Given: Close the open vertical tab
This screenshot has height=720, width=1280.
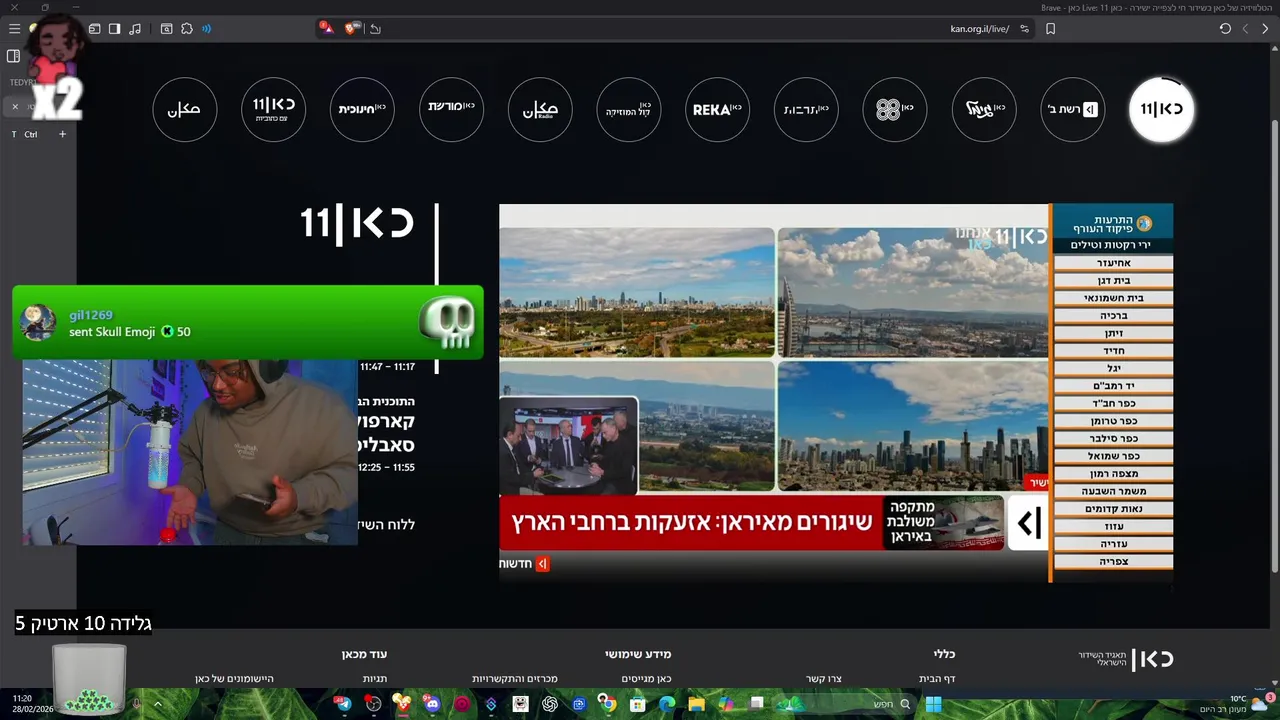Looking at the screenshot, I should pos(15,106).
